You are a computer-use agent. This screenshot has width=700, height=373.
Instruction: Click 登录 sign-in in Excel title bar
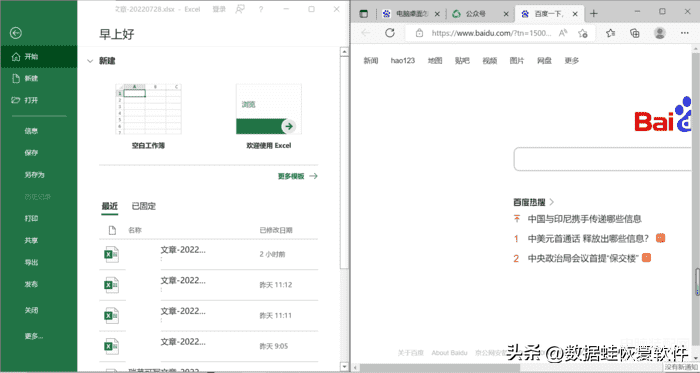pyautogui.click(x=219, y=9)
